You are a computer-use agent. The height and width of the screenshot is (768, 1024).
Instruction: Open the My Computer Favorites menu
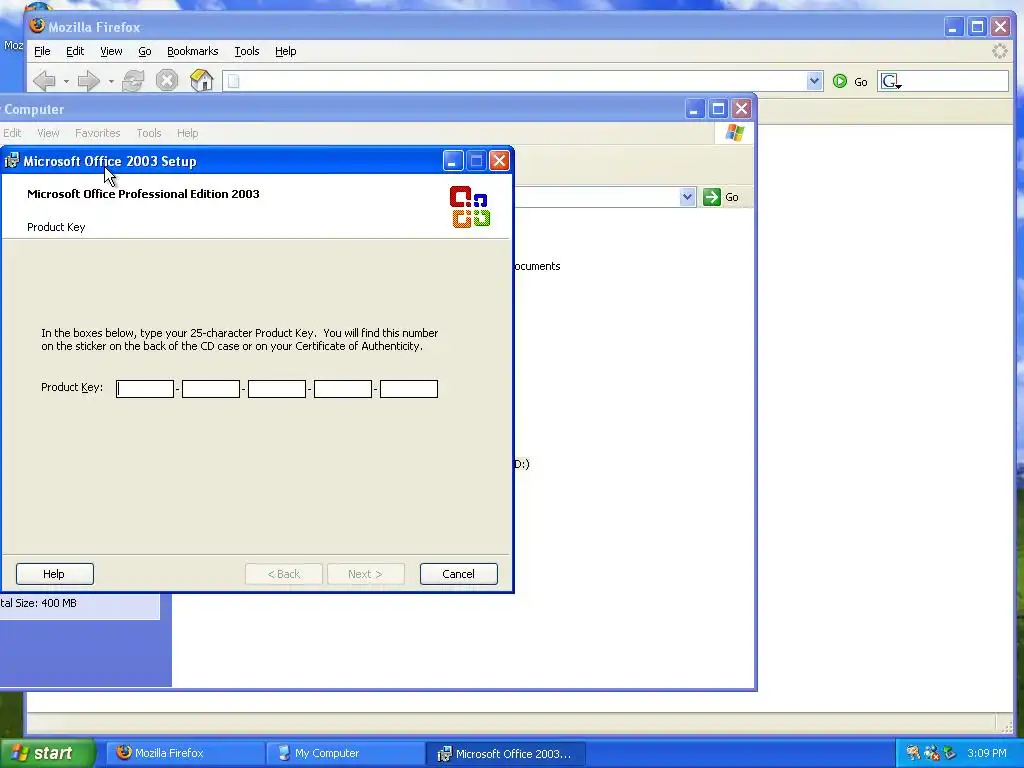pyautogui.click(x=98, y=133)
